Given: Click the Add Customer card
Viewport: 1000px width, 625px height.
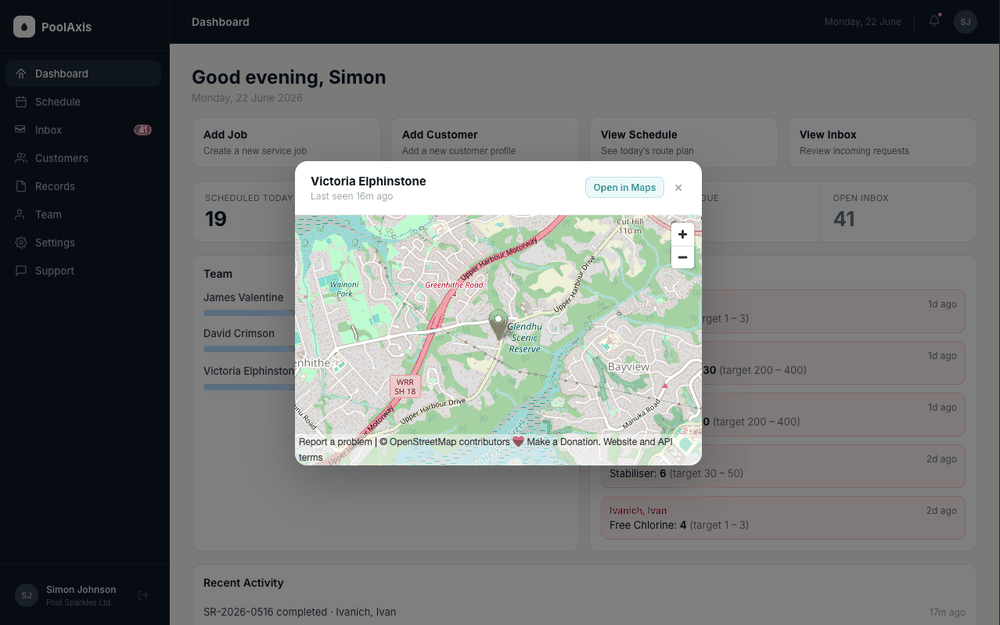Looking at the screenshot, I should pos(485,142).
